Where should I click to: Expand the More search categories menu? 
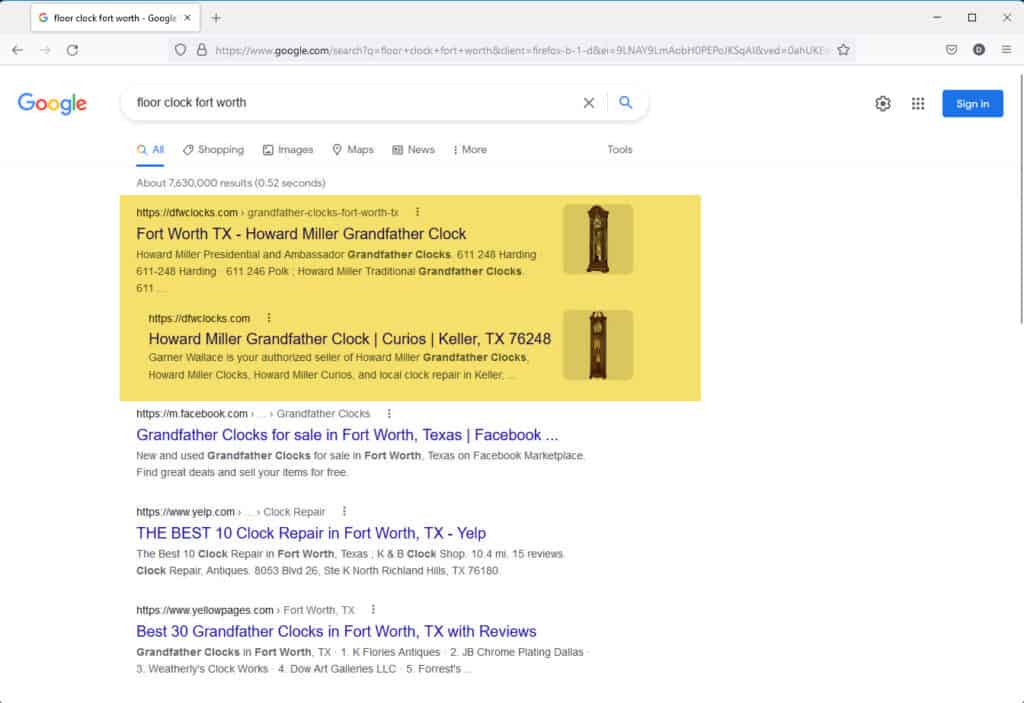click(470, 150)
